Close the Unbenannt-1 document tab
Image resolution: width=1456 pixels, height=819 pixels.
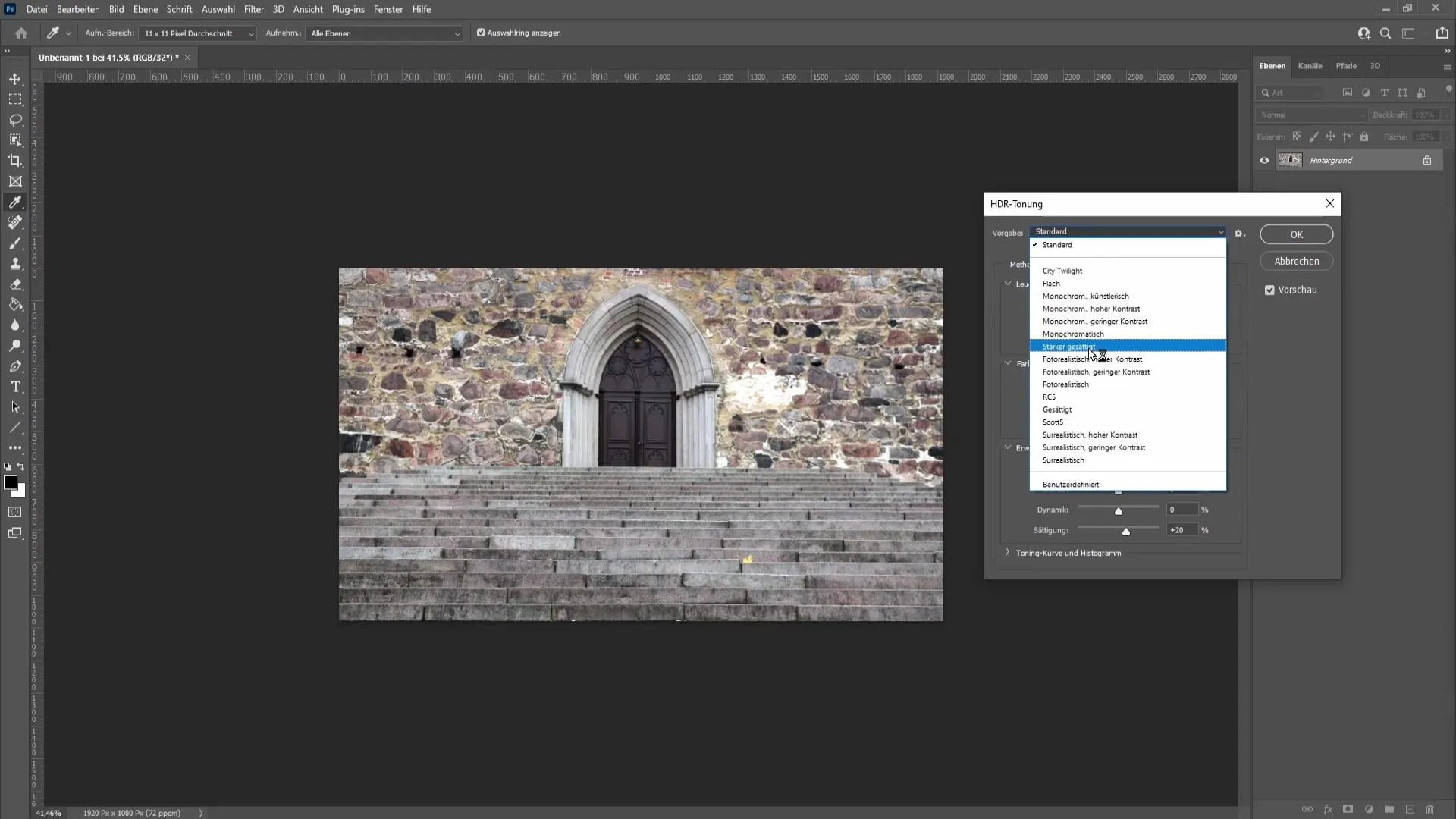[x=187, y=58]
